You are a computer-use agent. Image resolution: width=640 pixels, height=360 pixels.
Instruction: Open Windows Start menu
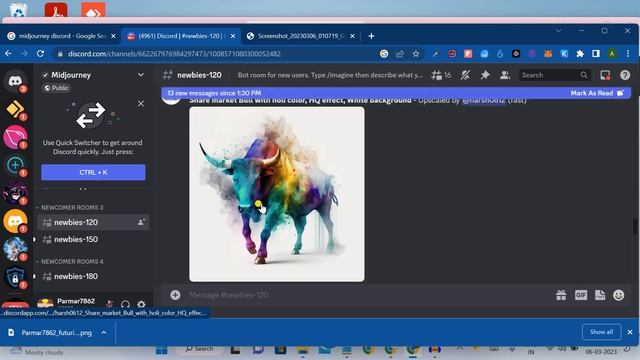(x=162, y=350)
